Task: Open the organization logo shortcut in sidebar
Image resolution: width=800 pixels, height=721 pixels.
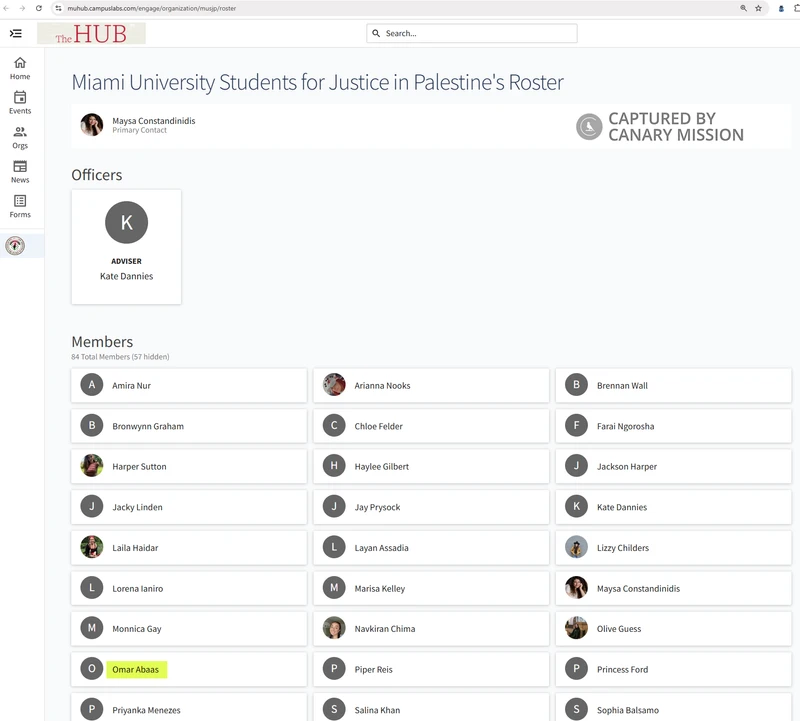Action: (x=15, y=246)
